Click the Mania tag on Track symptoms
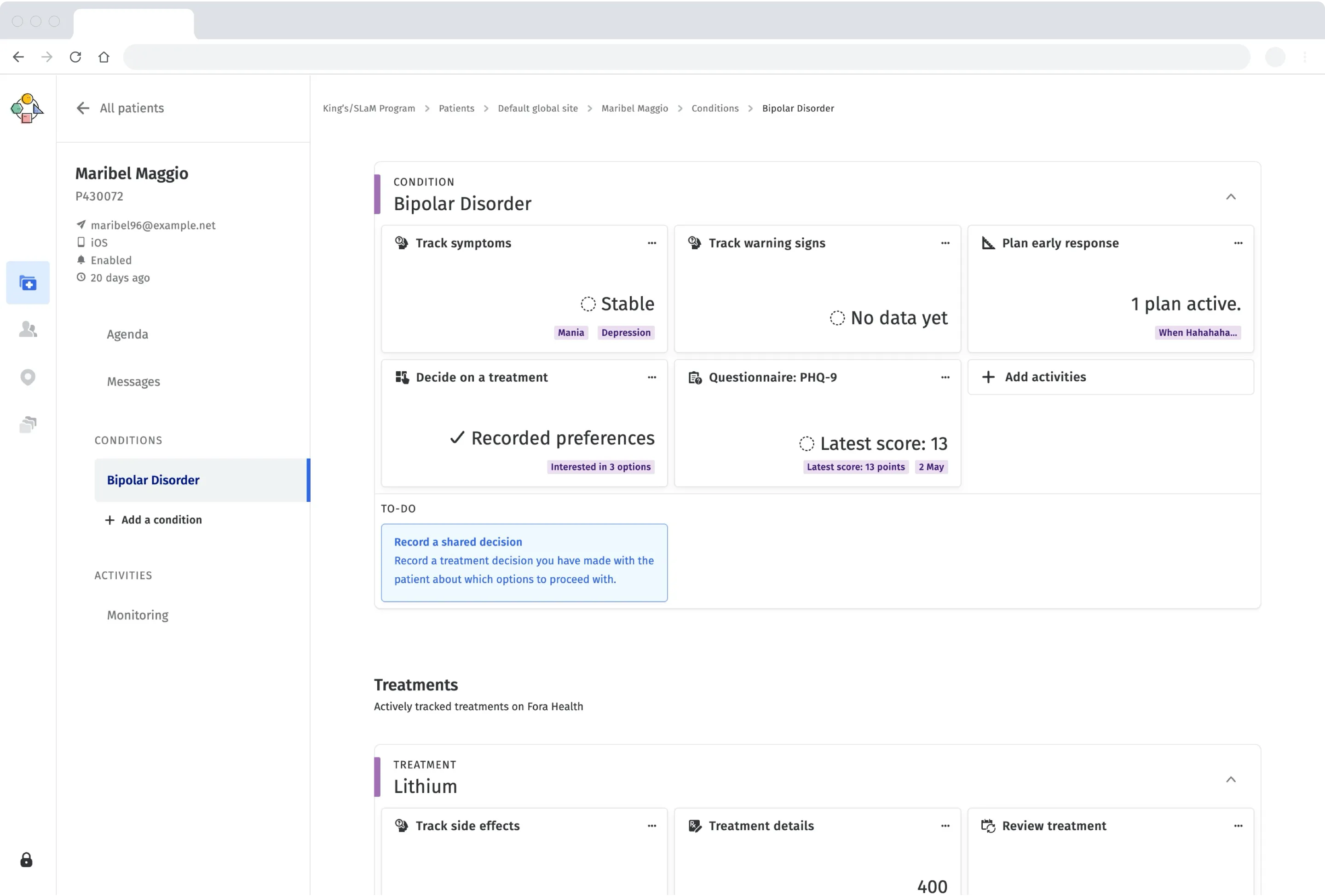This screenshot has height=896, width=1325. point(570,332)
